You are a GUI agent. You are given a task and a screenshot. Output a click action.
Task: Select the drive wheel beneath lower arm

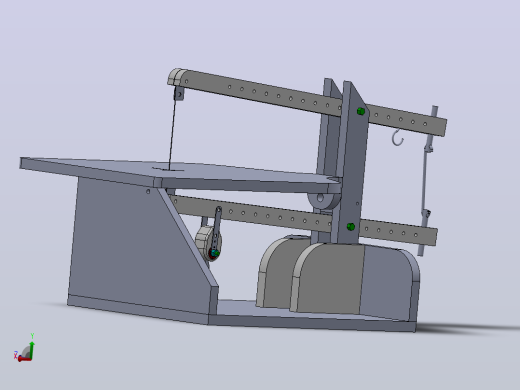[205, 242]
